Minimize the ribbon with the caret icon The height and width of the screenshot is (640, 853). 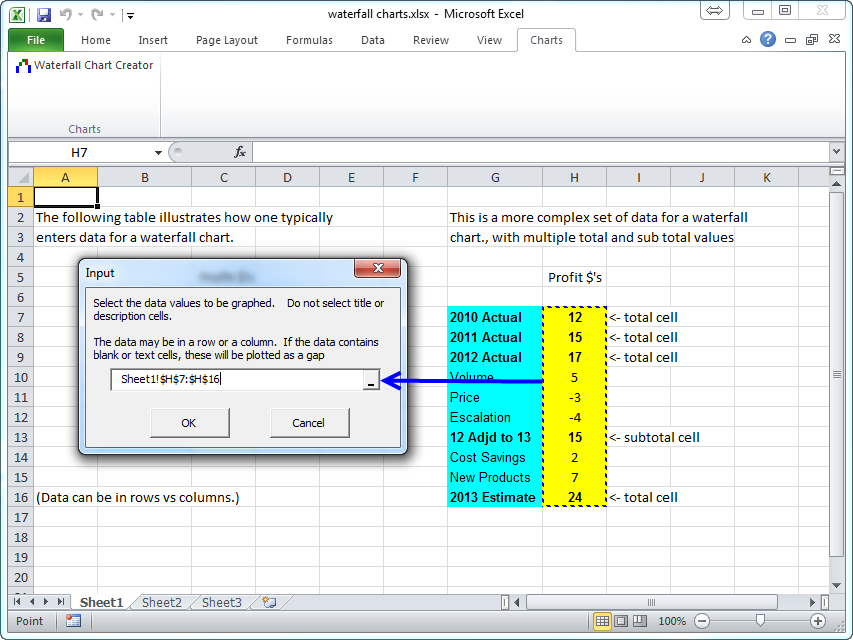click(747, 41)
